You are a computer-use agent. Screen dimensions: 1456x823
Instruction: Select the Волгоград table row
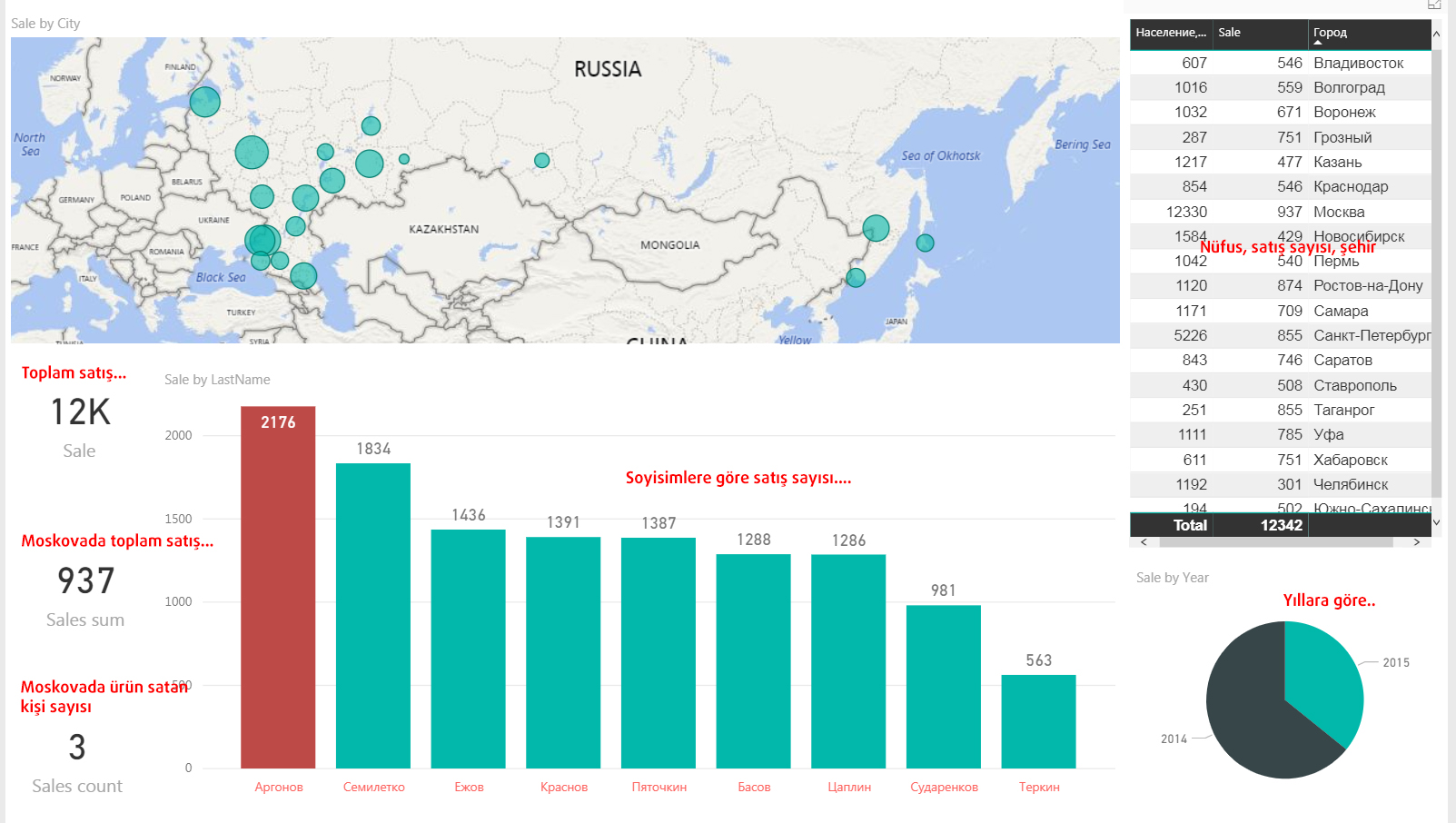click(x=1281, y=87)
